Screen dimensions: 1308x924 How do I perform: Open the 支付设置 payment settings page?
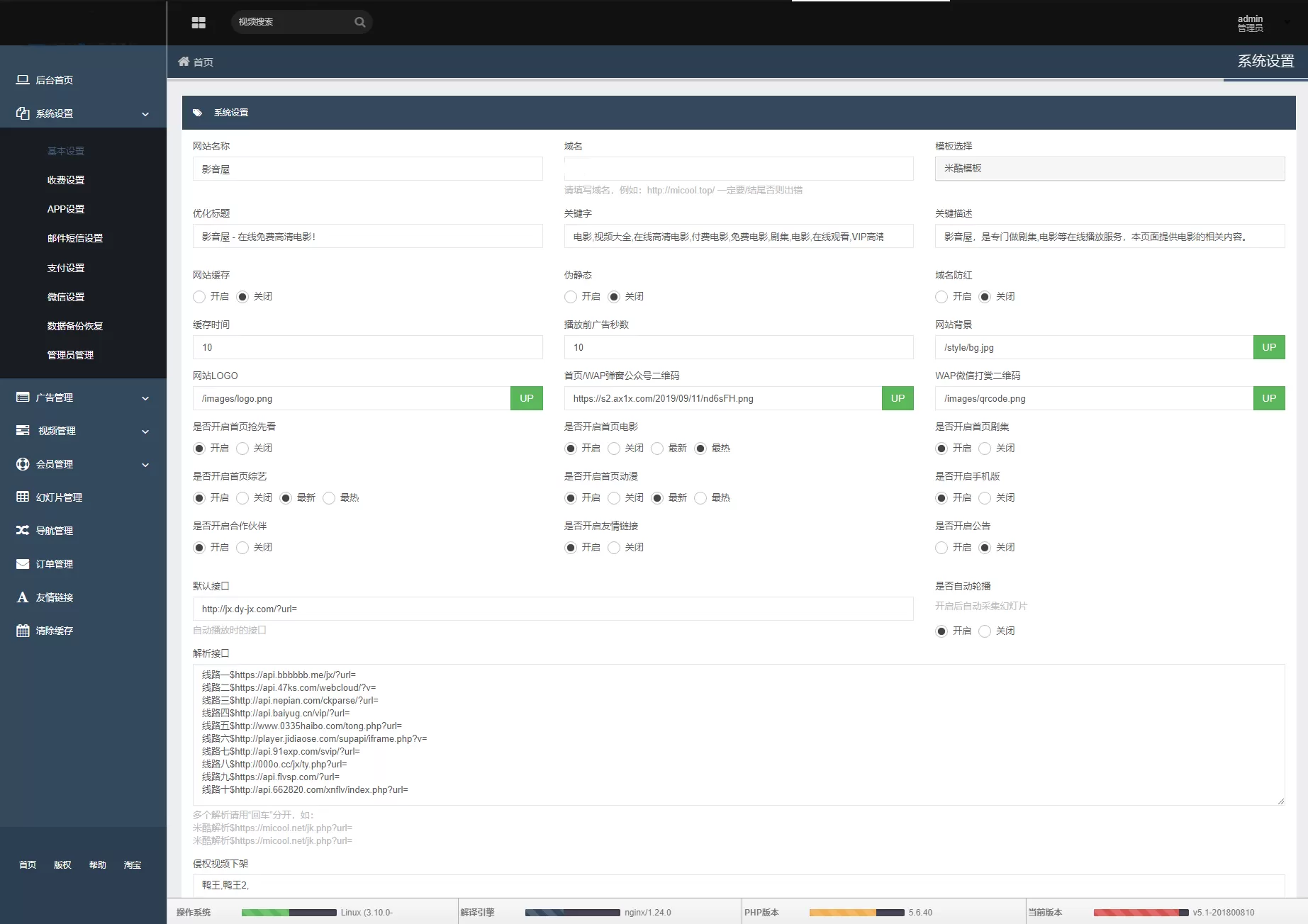[65, 267]
